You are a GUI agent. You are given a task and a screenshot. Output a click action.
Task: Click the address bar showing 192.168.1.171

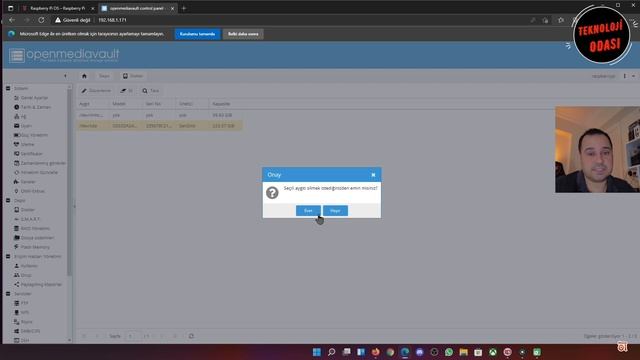coord(112,20)
